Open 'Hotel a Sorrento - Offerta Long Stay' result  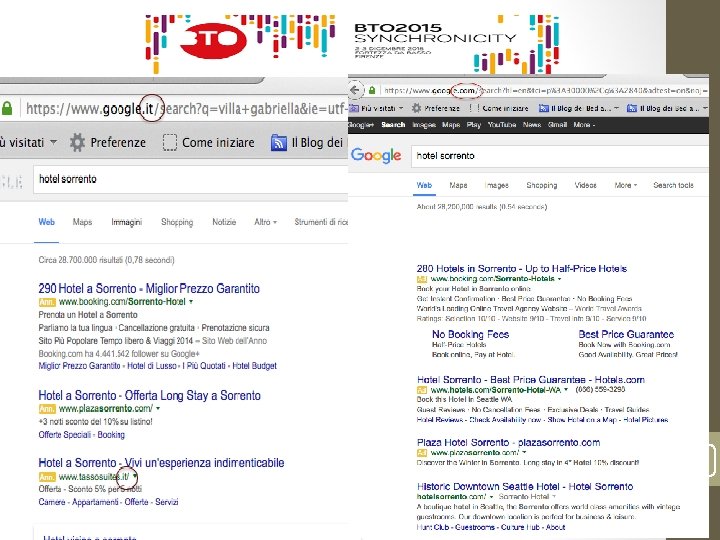pyautogui.click(x=150, y=395)
